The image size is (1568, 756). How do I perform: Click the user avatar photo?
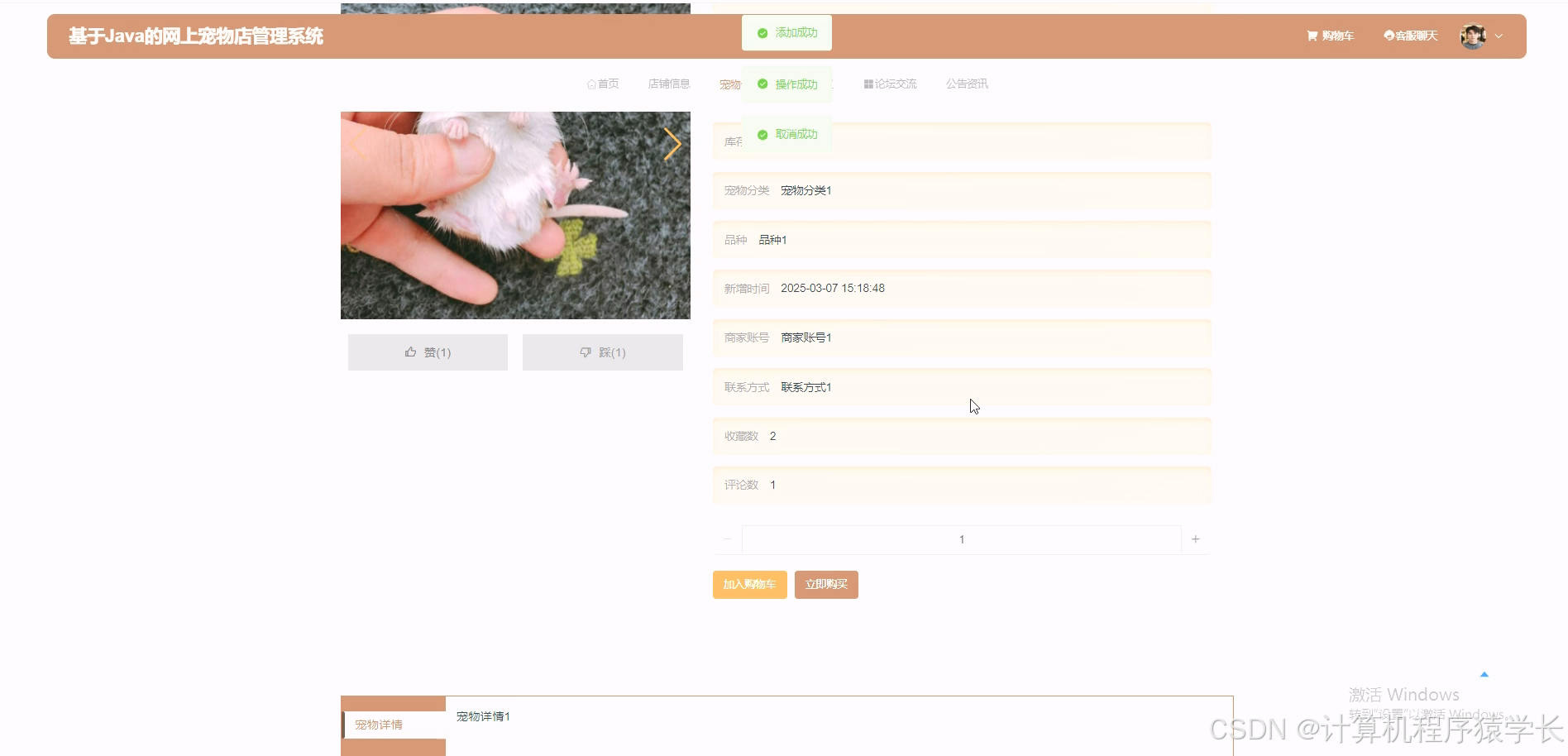click(x=1472, y=36)
